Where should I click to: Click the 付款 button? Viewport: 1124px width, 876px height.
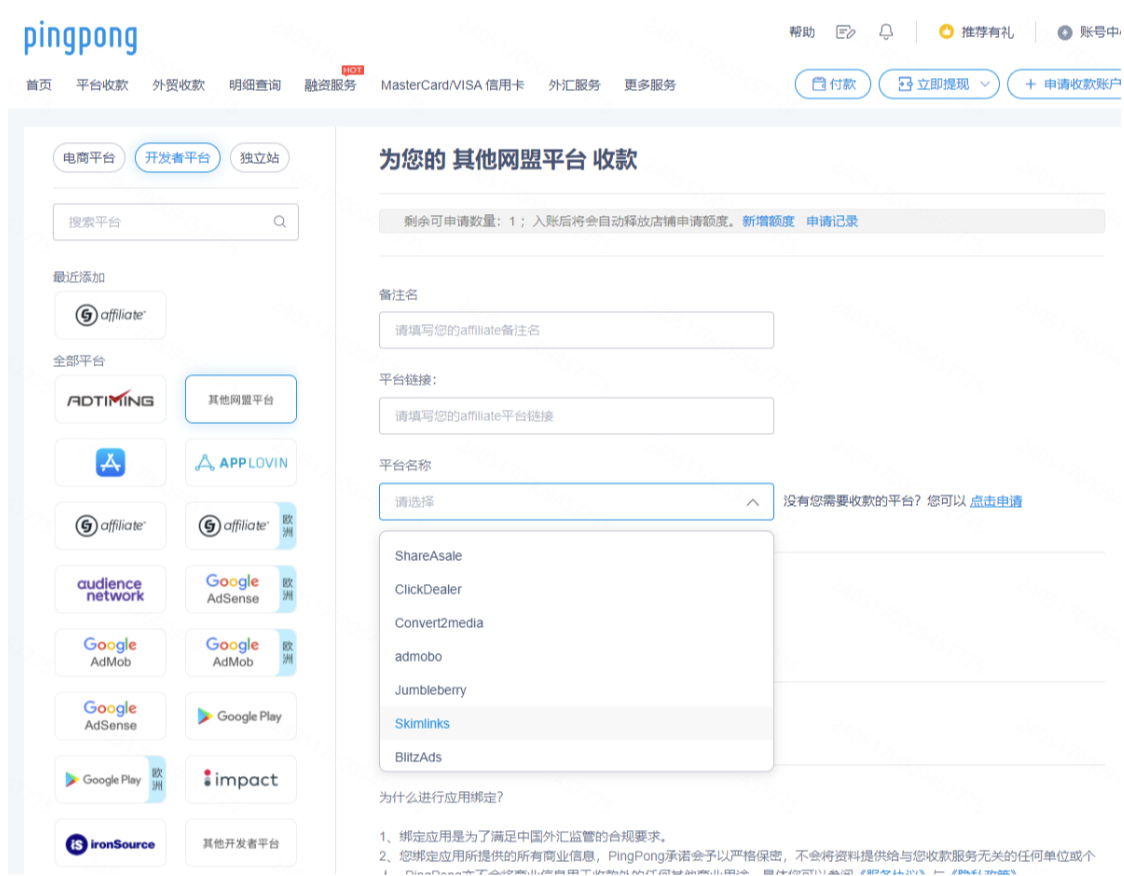(833, 85)
